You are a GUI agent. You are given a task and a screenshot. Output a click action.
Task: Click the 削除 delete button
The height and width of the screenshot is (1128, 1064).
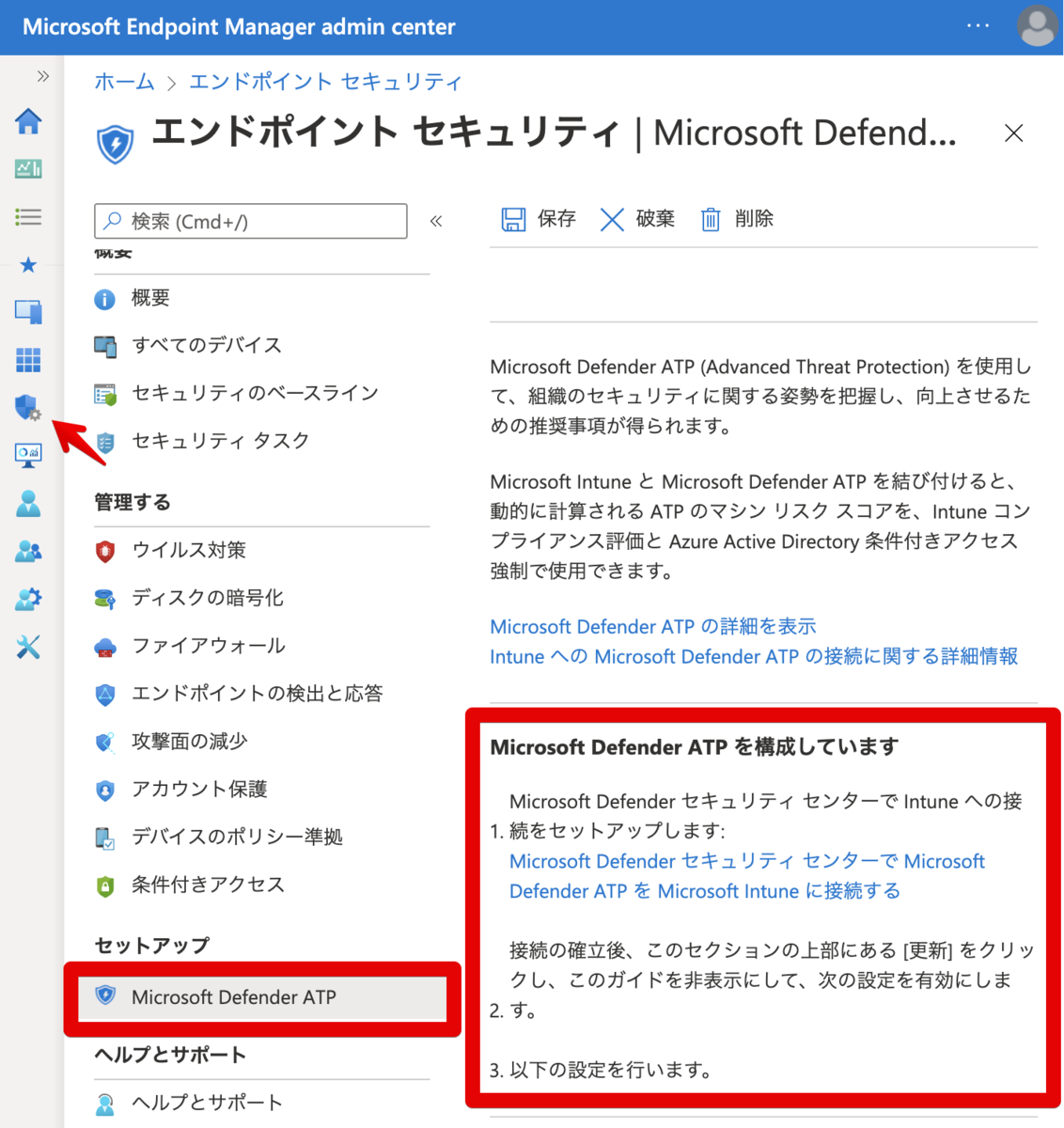coord(737,219)
